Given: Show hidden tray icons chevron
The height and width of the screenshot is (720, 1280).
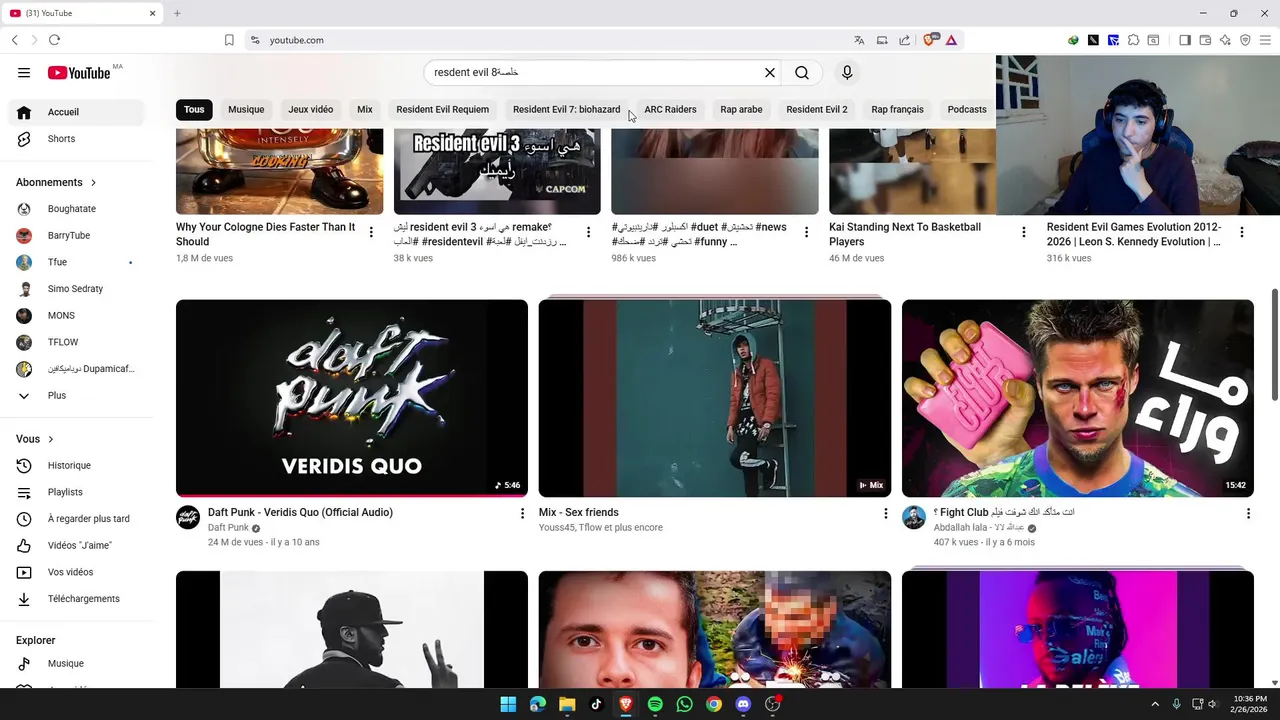Looking at the screenshot, I should [x=1155, y=704].
